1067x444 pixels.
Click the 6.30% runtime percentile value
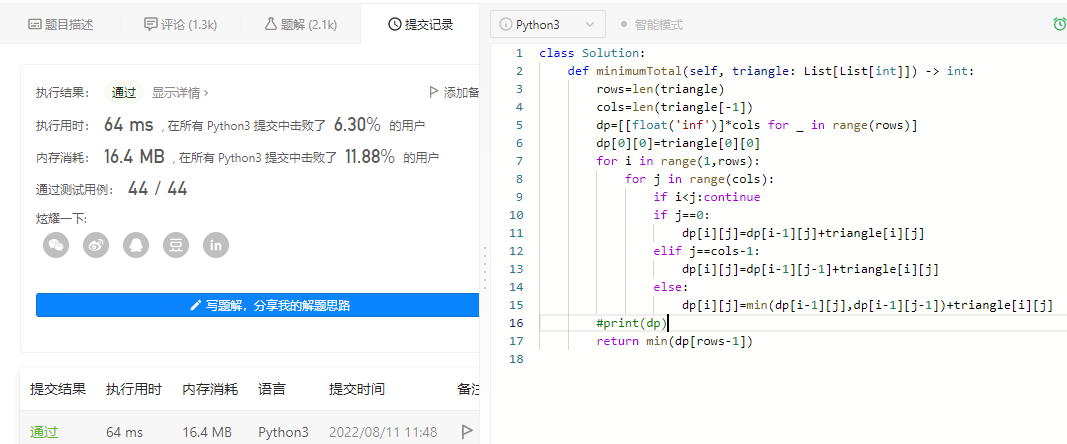pos(357,125)
